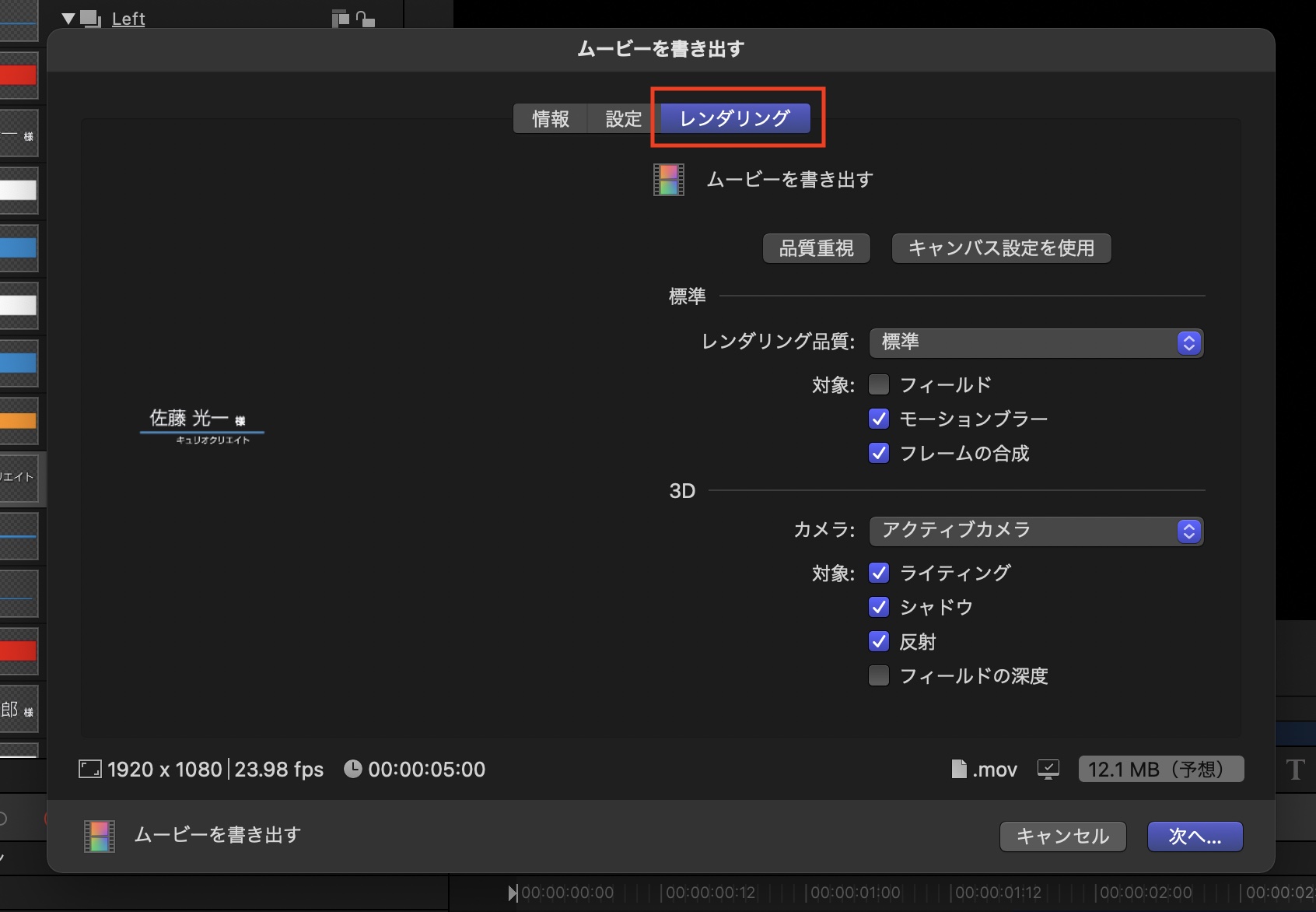Click the 23.98 fps frame rate text
Image resolution: width=1316 pixels, height=912 pixels.
[x=279, y=770]
